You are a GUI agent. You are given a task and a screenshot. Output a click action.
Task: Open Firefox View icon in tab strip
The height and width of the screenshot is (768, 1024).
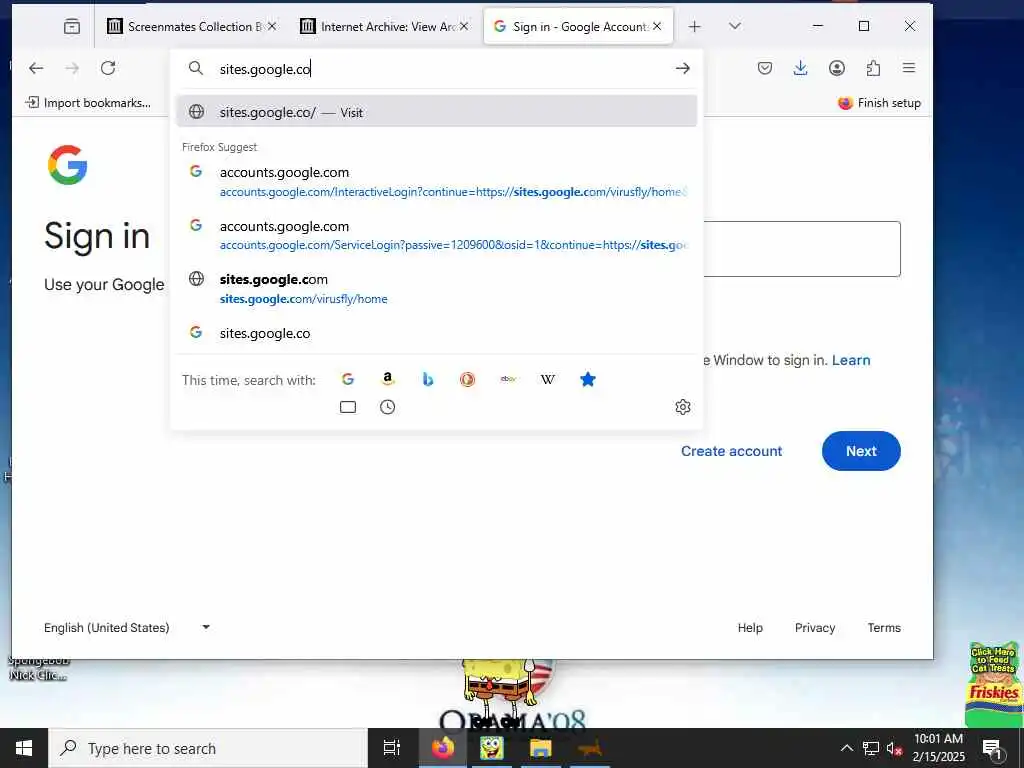pyautogui.click(x=72, y=27)
